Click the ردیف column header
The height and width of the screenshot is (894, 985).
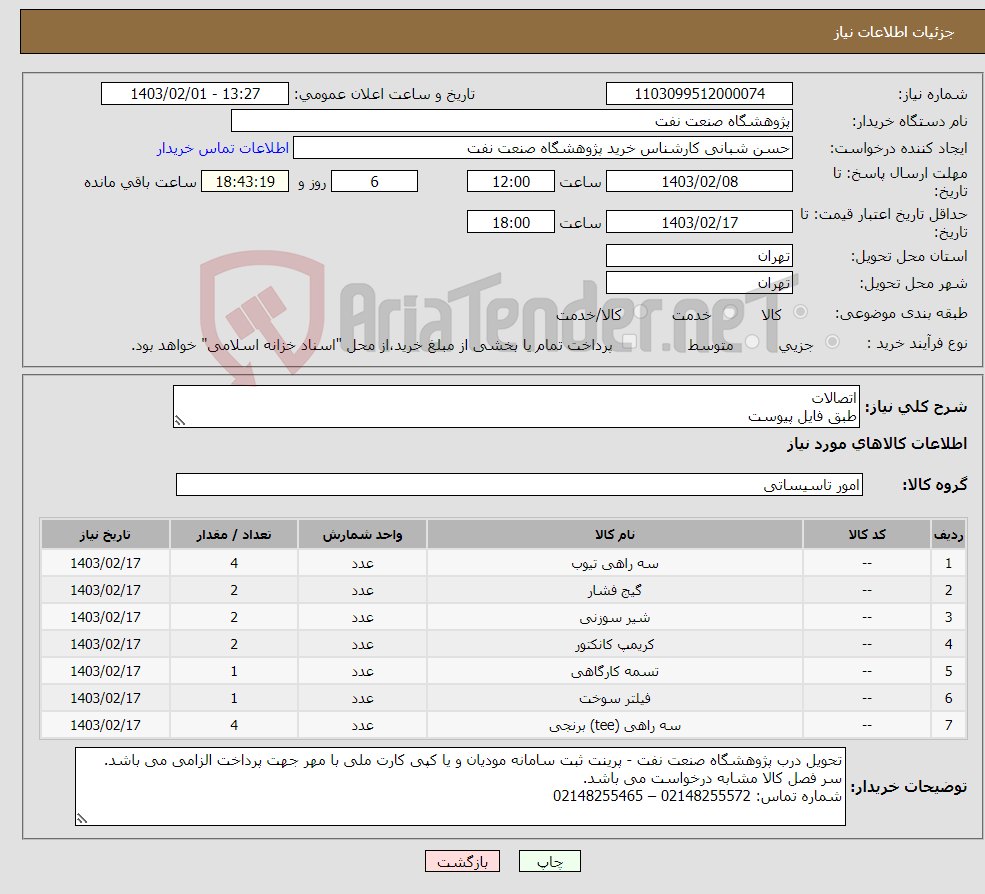[949, 535]
